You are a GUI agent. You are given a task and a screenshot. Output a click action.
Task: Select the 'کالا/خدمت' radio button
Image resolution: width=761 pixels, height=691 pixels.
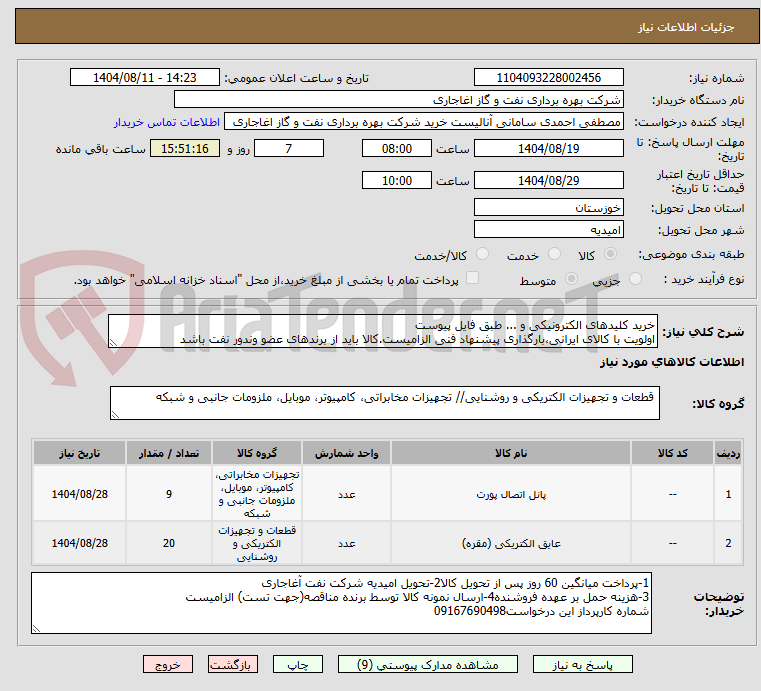(482, 254)
